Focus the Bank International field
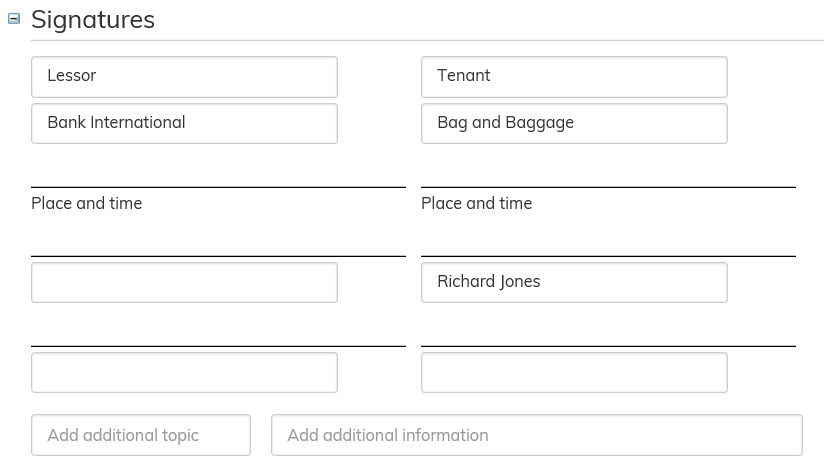This screenshot has height=465, width=824. (184, 124)
